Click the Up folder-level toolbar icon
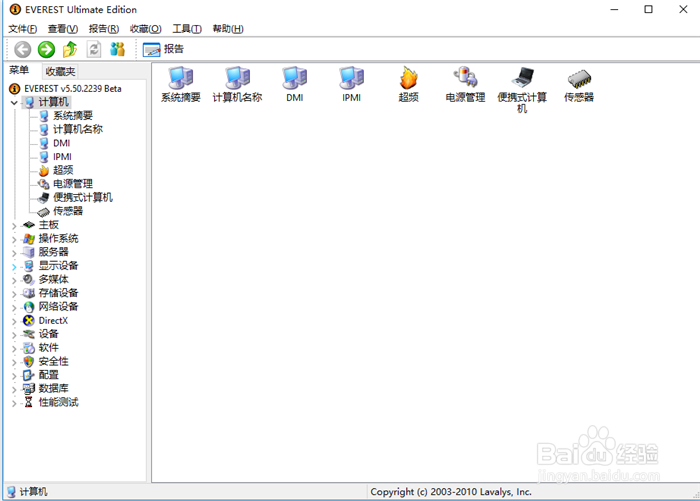Image resolution: width=700 pixels, height=501 pixels. [70, 49]
